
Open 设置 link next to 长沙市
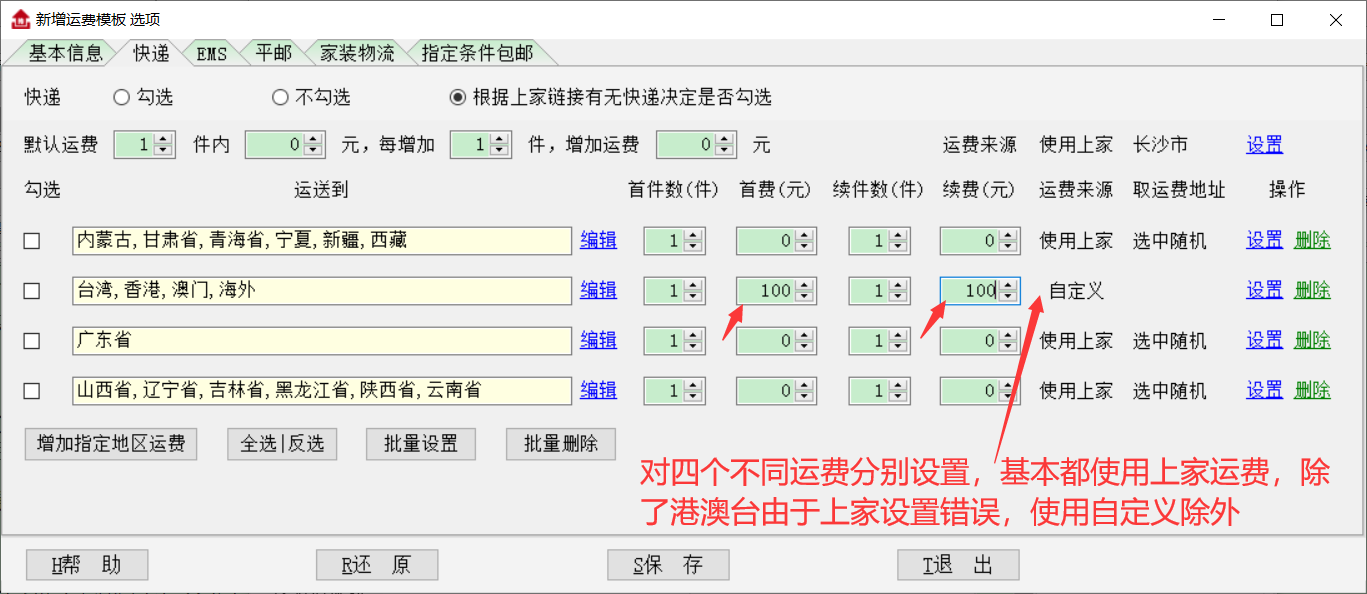pyautogui.click(x=1264, y=145)
